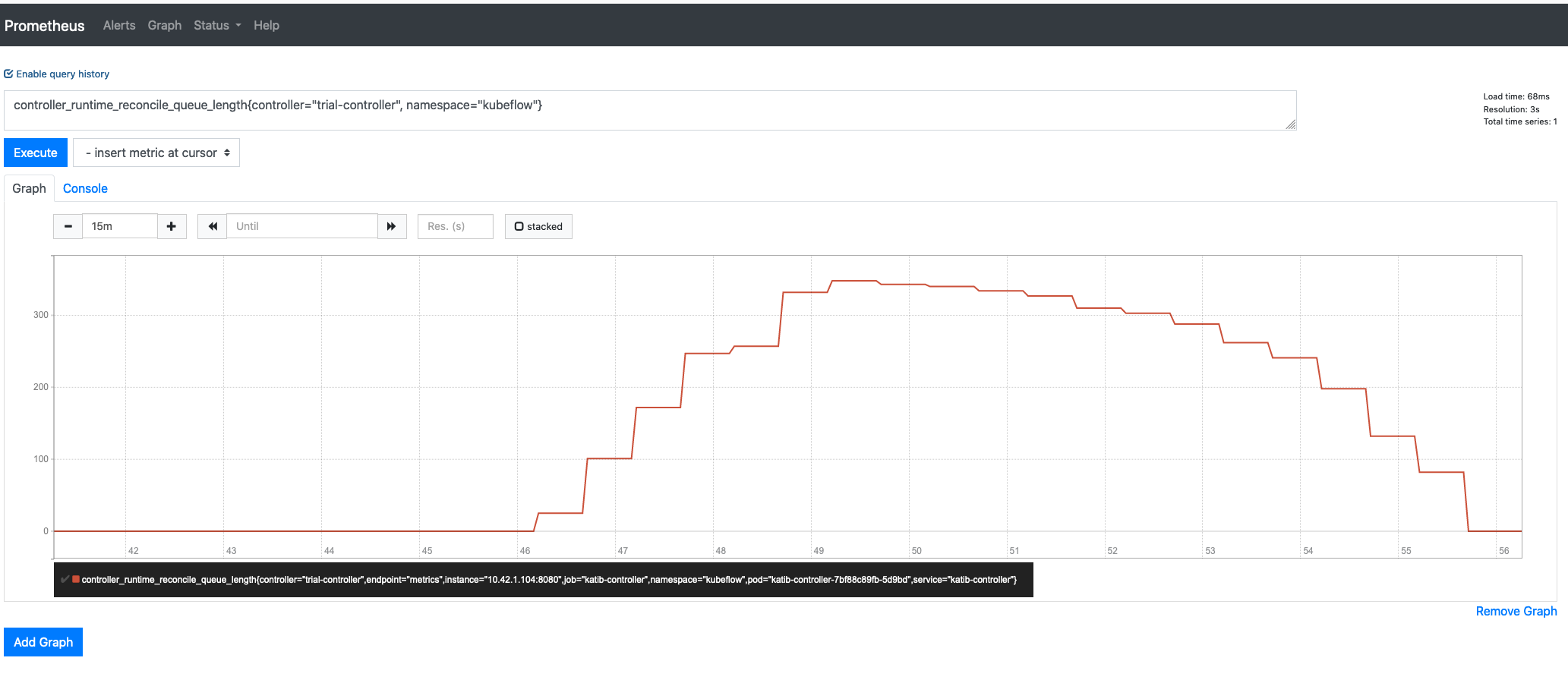Click the stacked graph square icon
This screenshot has width=1568, height=683.
pos(519,225)
